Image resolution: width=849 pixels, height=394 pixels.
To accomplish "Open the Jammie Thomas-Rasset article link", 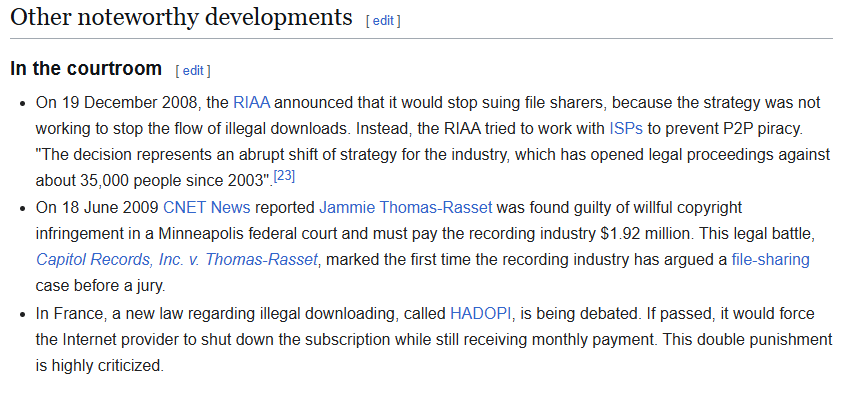I will (406, 207).
